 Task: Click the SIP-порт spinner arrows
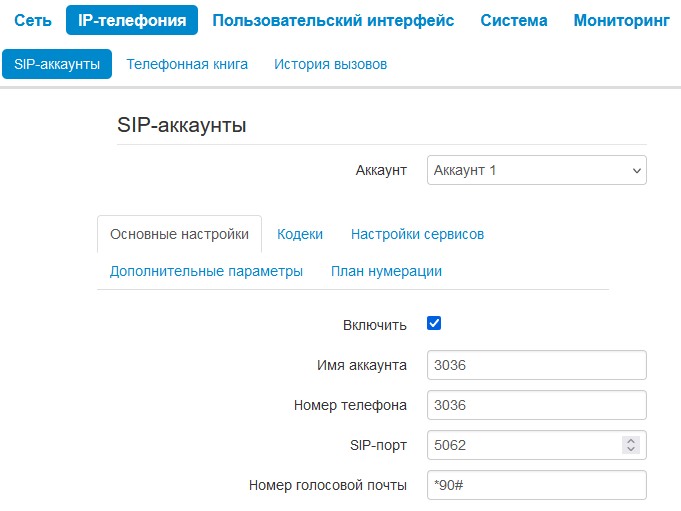tap(630, 445)
